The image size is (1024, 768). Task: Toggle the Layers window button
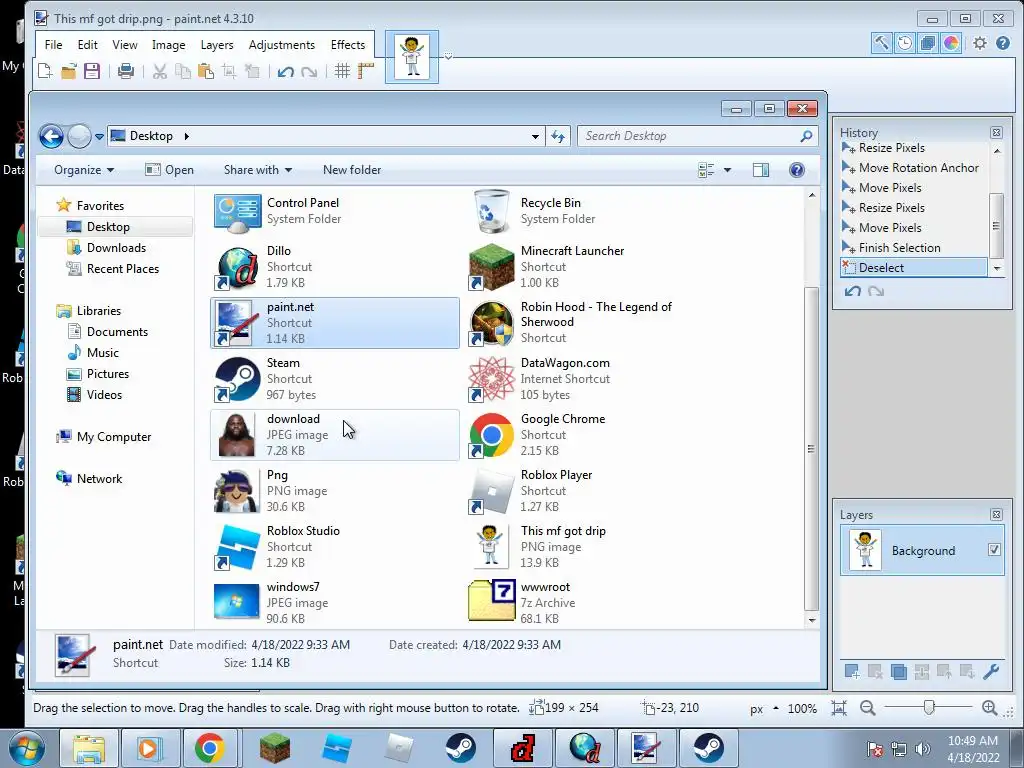point(927,43)
